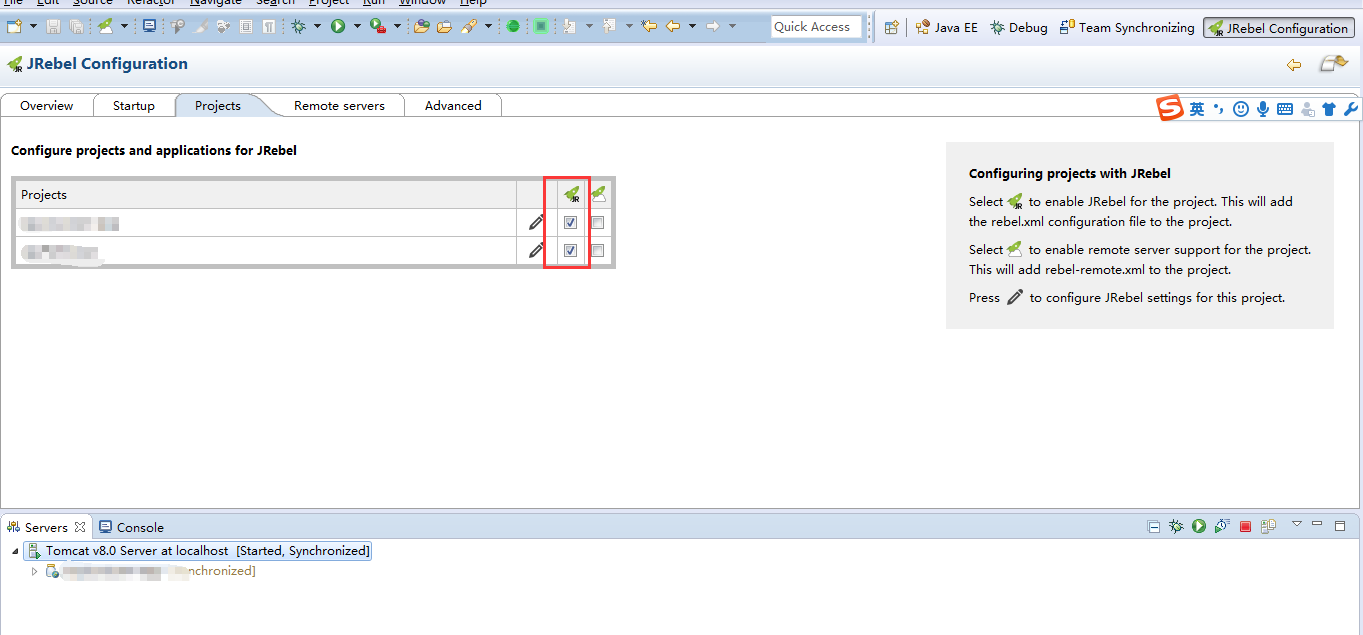Viewport: 1363px width, 635px height.
Task: Select the Projects tab
Action: point(218,105)
